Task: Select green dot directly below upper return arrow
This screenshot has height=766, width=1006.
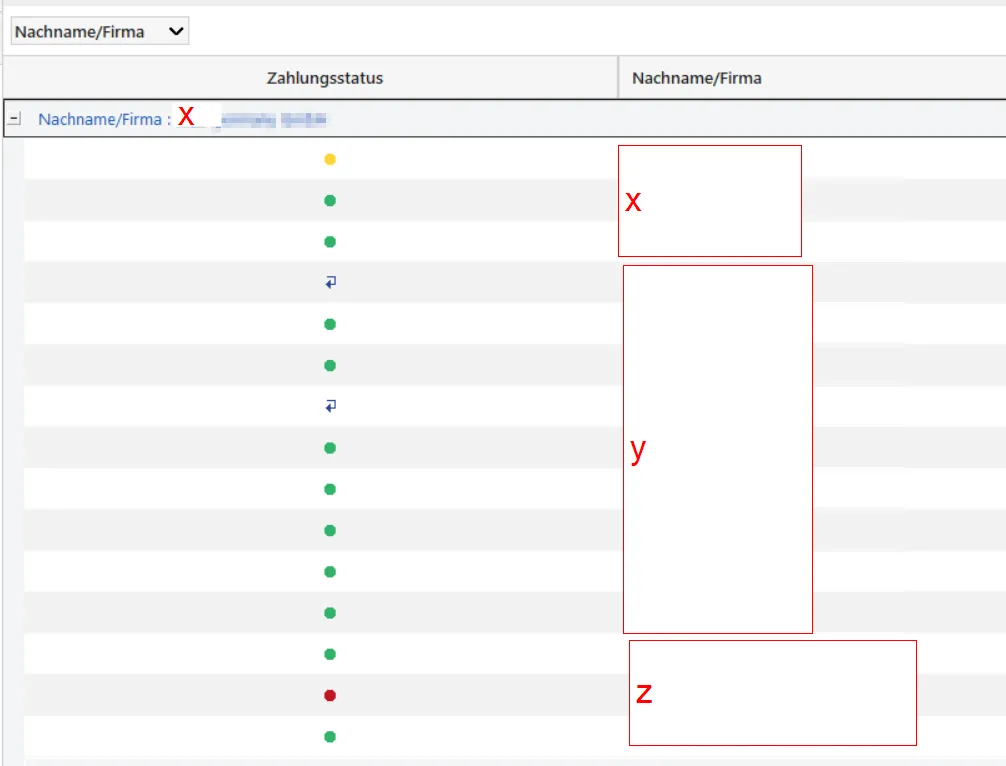Action: pyautogui.click(x=330, y=324)
